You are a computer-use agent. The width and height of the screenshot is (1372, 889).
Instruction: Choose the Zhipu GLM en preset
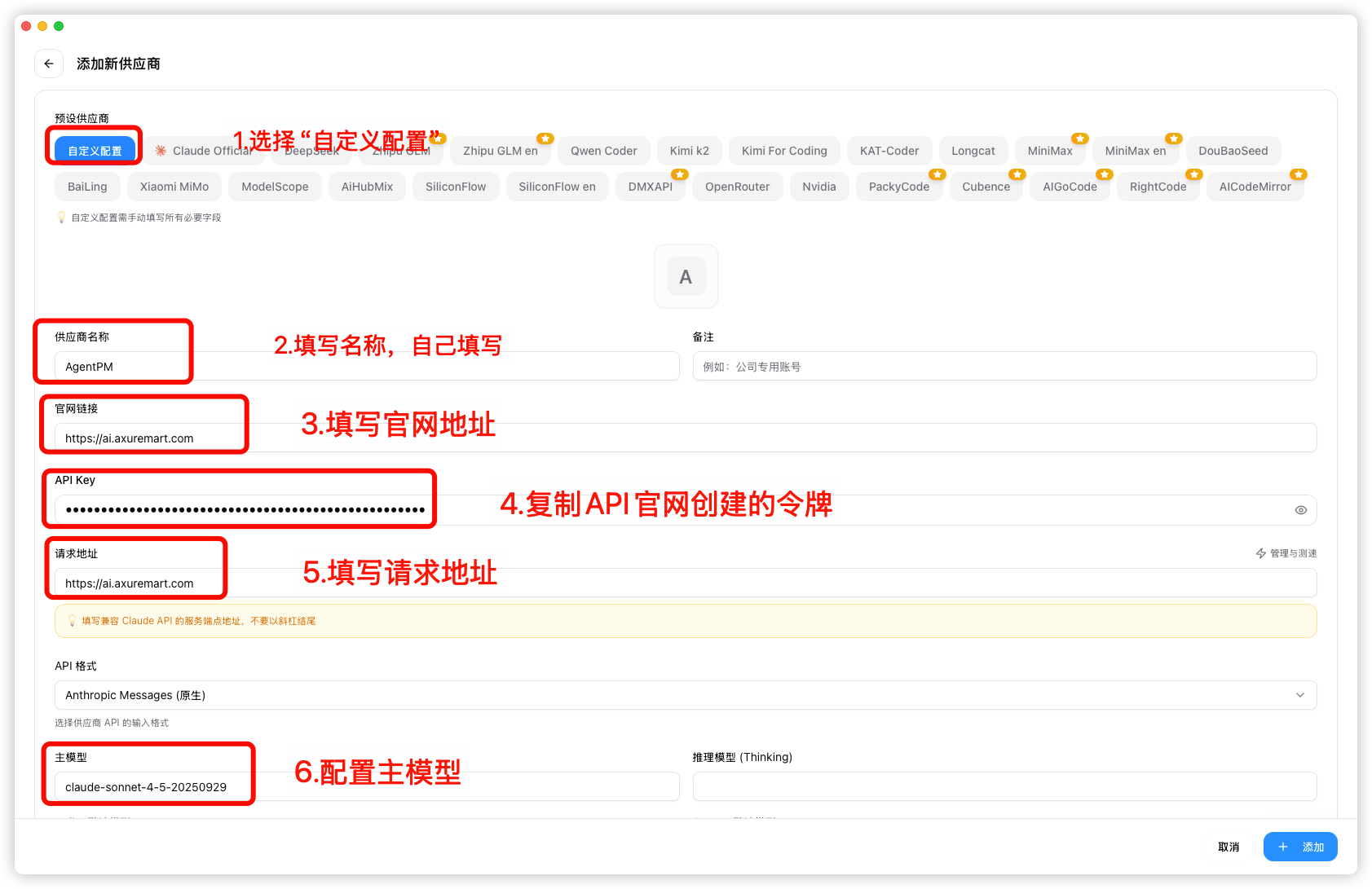click(x=501, y=151)
